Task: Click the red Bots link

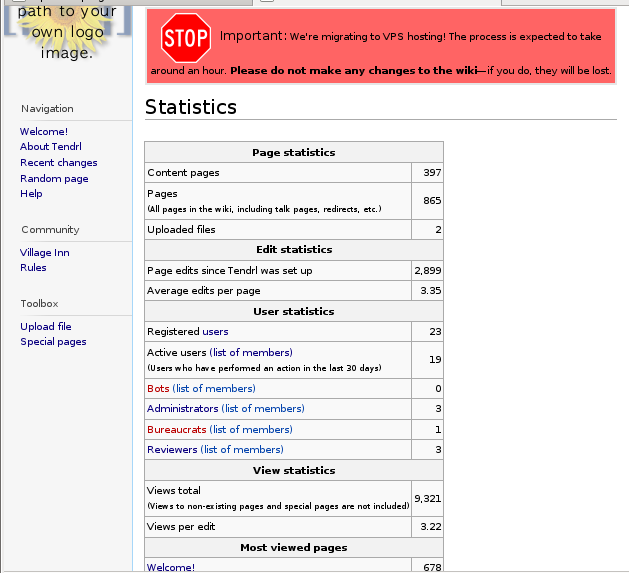Action: coord(158,389)
